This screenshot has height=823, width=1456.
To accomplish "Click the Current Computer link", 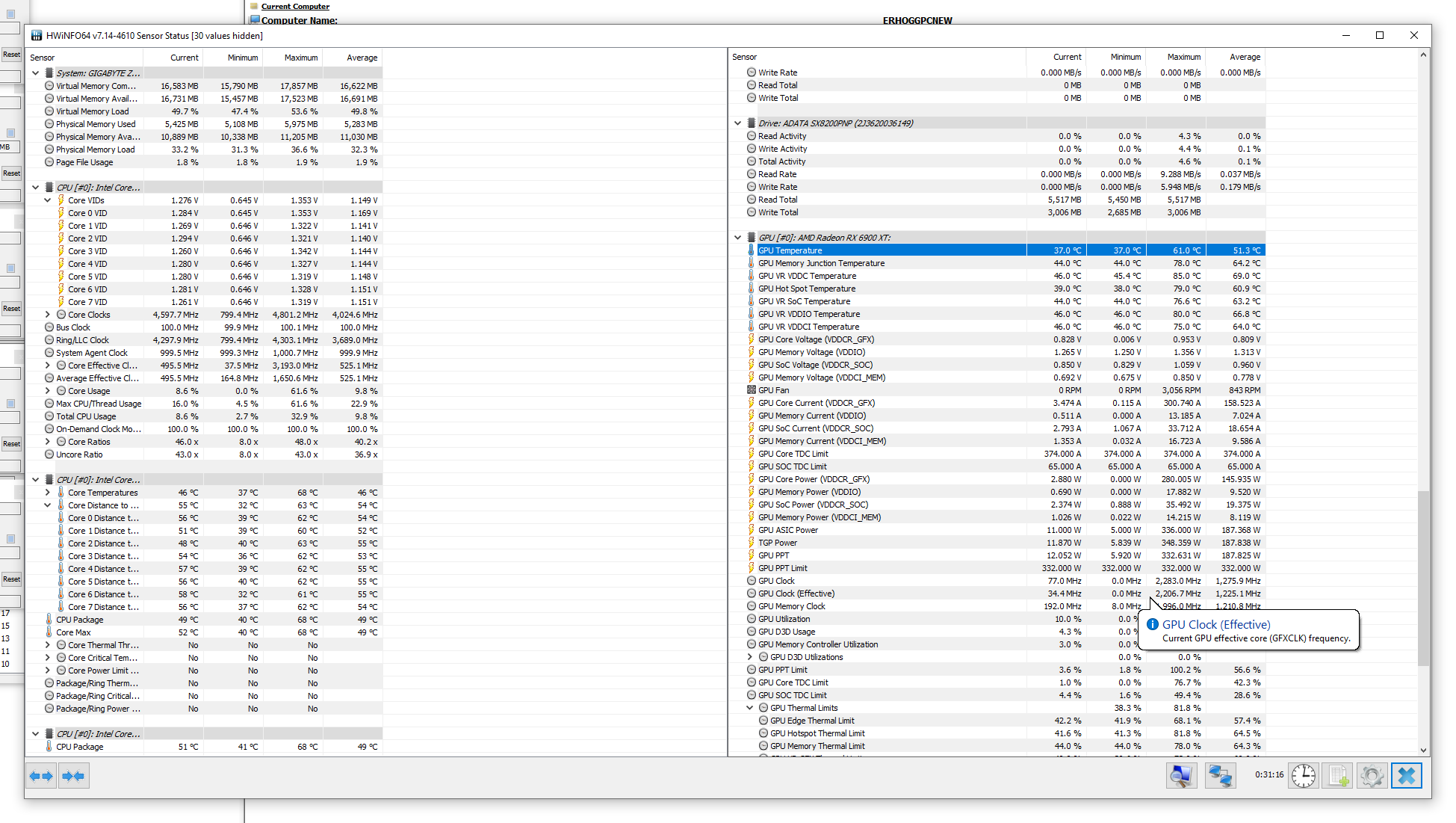I will [x=295, y=6].
